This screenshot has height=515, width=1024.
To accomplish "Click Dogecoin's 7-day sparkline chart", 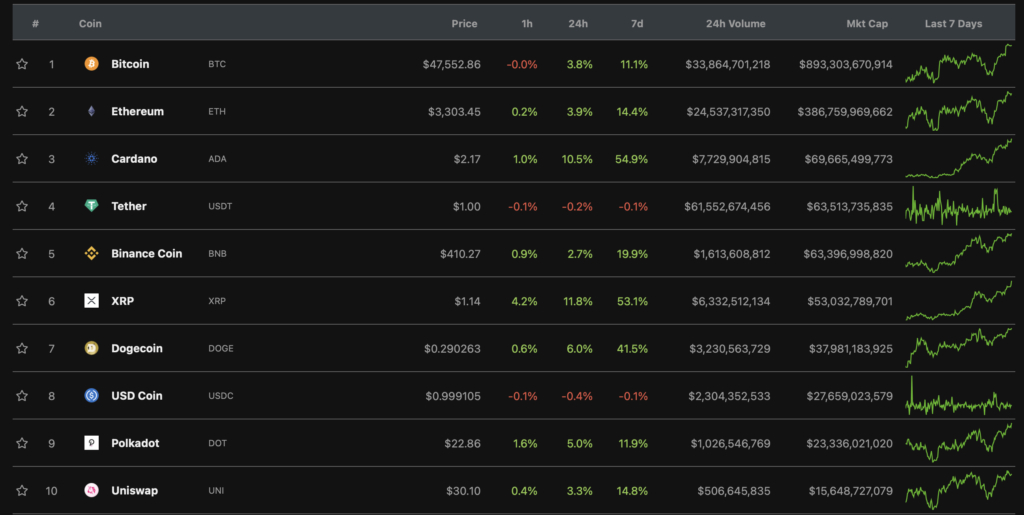I will pos(958,349).
